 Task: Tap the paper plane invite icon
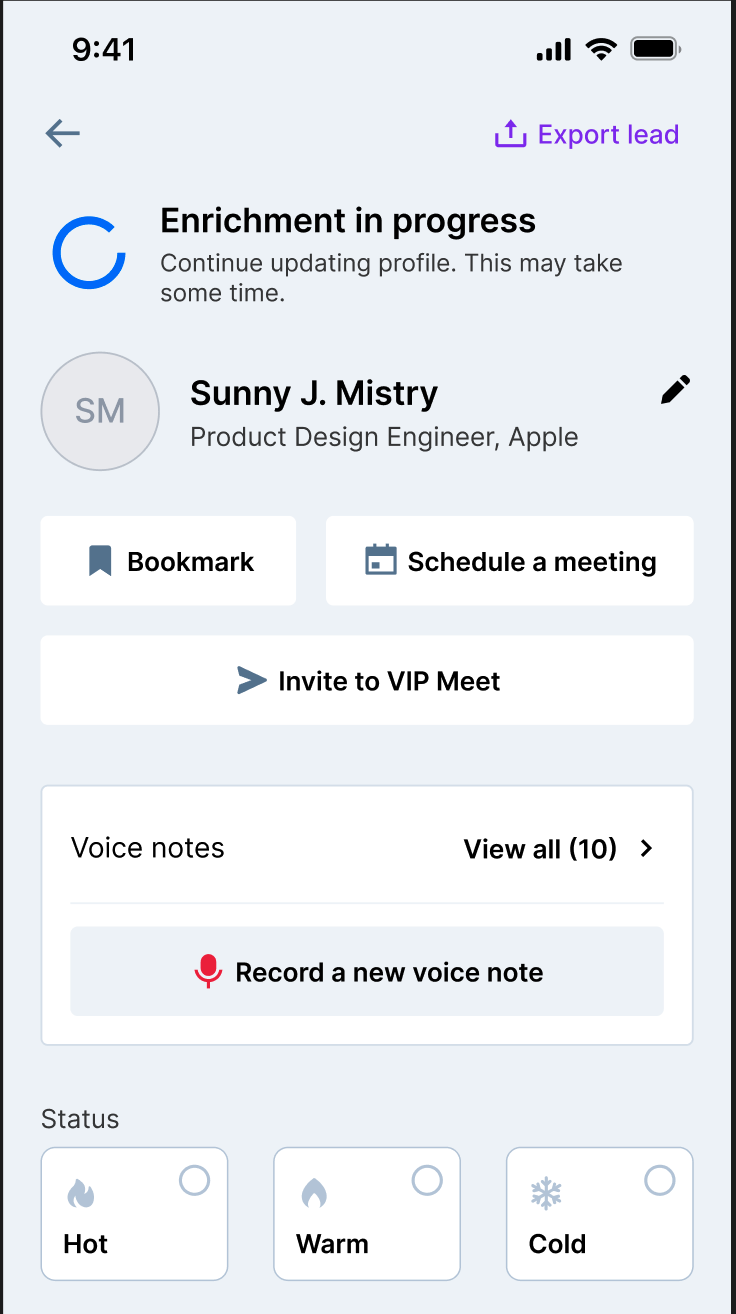point(251,681)
